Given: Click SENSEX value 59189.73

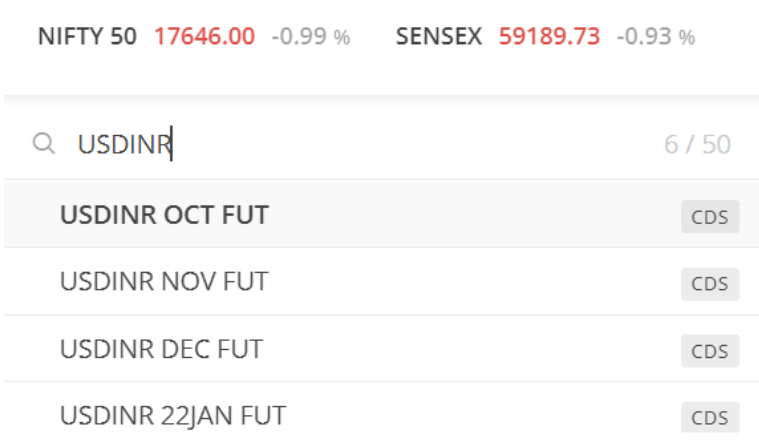Looking at the screenshot, I should pyautogui.click(x=549, y=36).
